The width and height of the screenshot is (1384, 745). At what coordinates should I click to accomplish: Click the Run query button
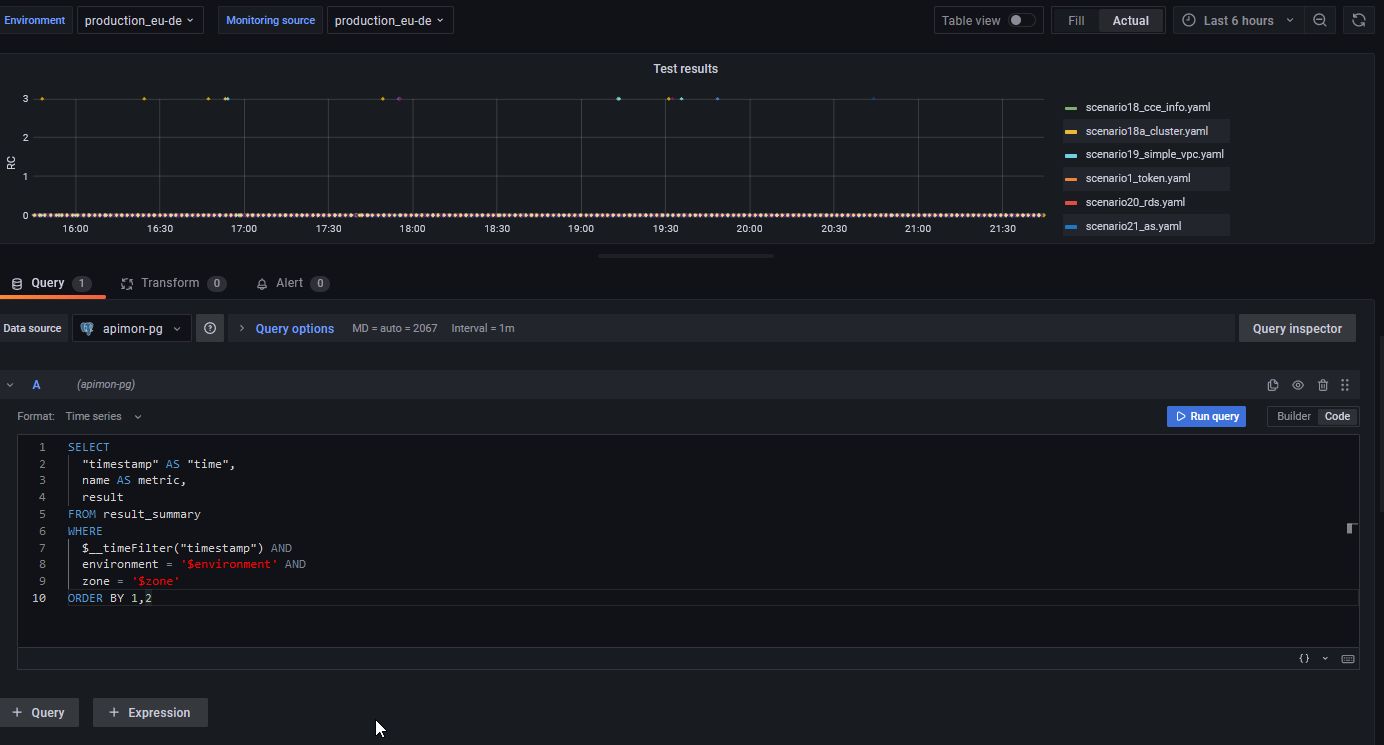point(1206,416)
